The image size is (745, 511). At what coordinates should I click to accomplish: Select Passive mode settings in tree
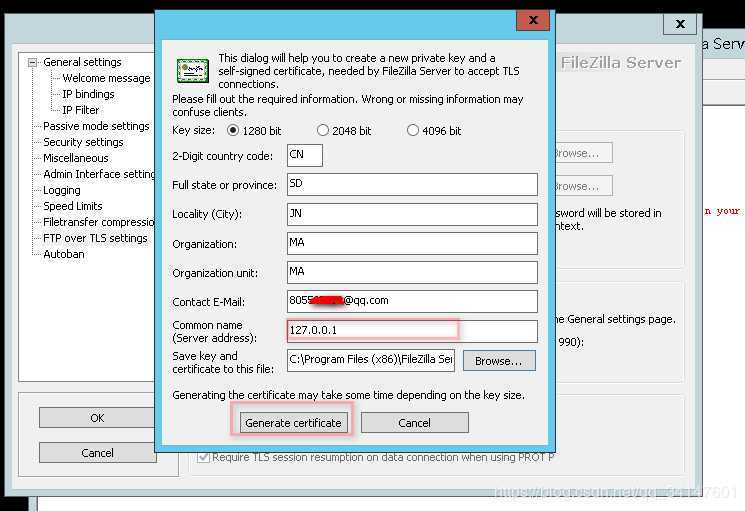tap(96, 126)
